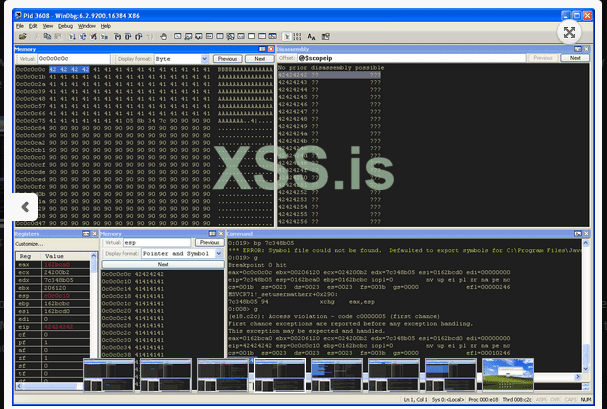The width and height of the screenshot is (607, 409).
Task: Click the hand breakpoint toolbar icon
Action: (x=163, y=36)
